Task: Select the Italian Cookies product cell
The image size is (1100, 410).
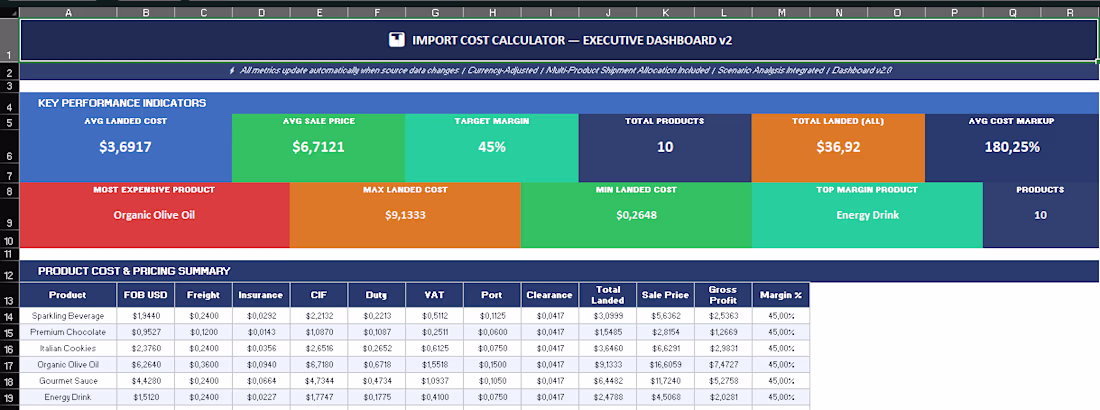Action: [68, 348]
